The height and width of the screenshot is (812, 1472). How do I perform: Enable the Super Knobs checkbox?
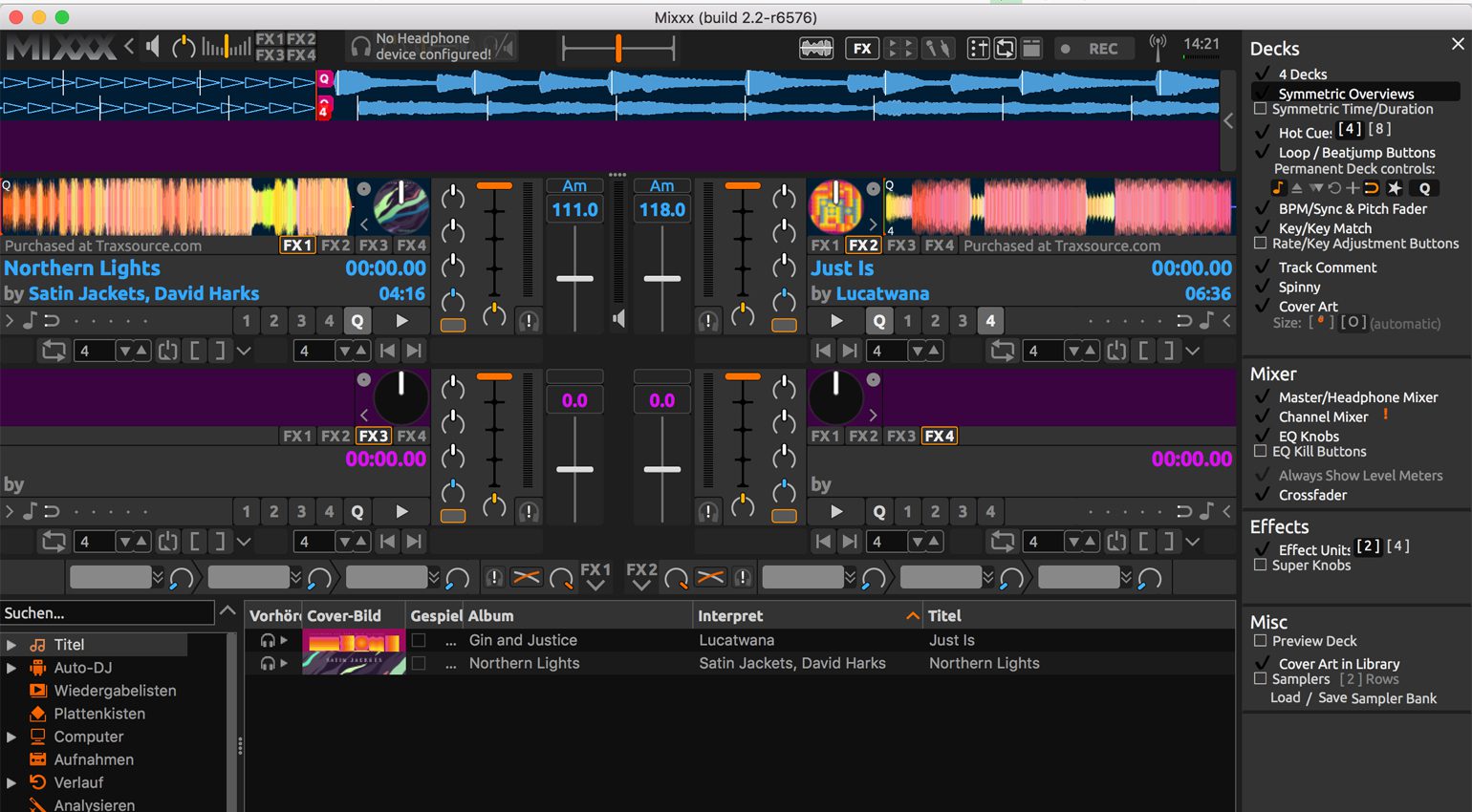(x=1260, y=565)
